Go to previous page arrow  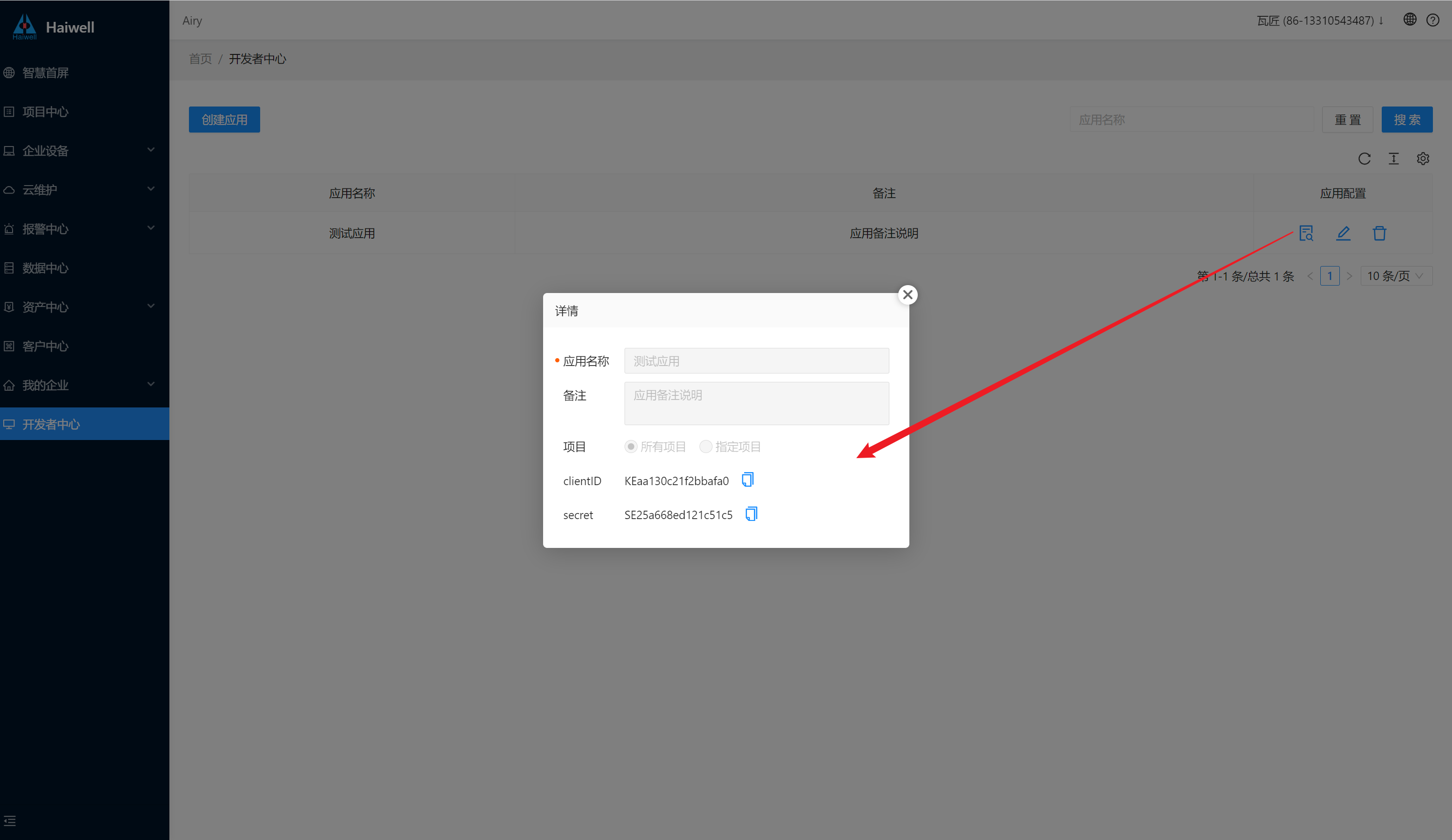point(1310,276)
